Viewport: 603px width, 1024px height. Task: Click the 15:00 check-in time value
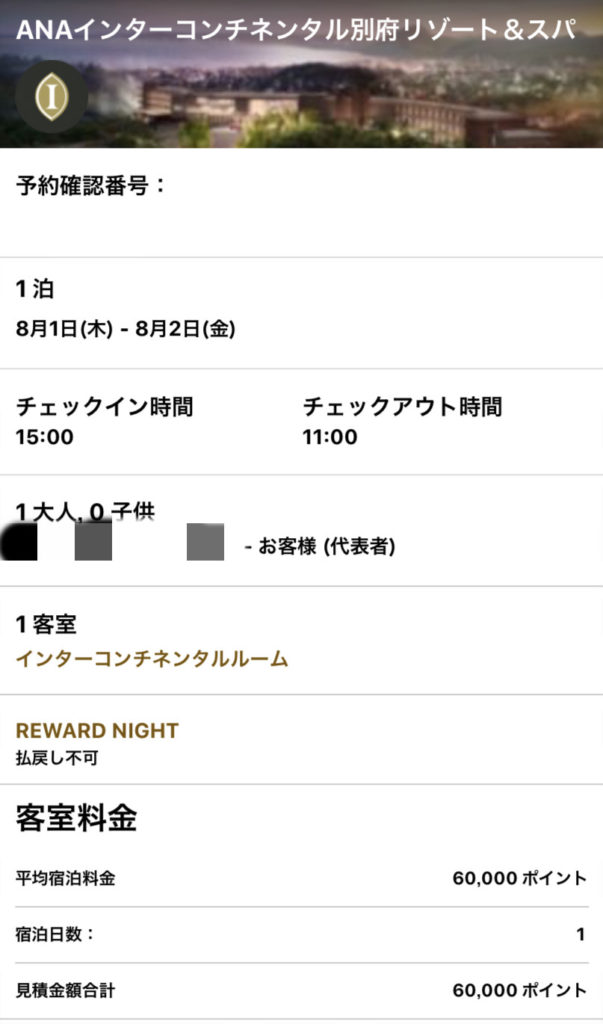pyautogui.click(x=45, y=437)
